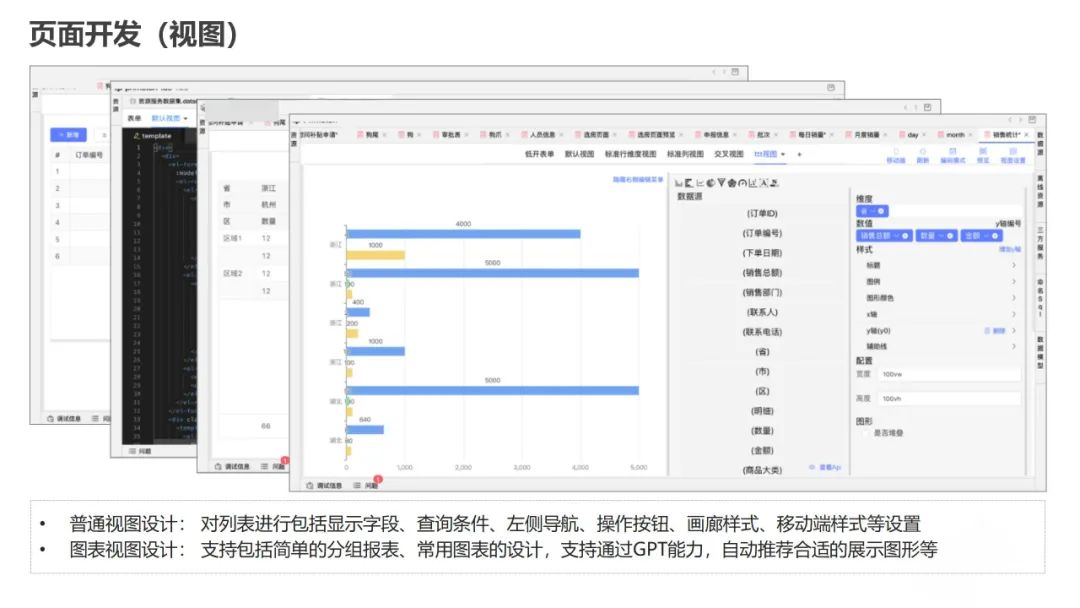Expand the 辅助线 style section
Viewport: 1080px width, 608px height.
[940, 346]
